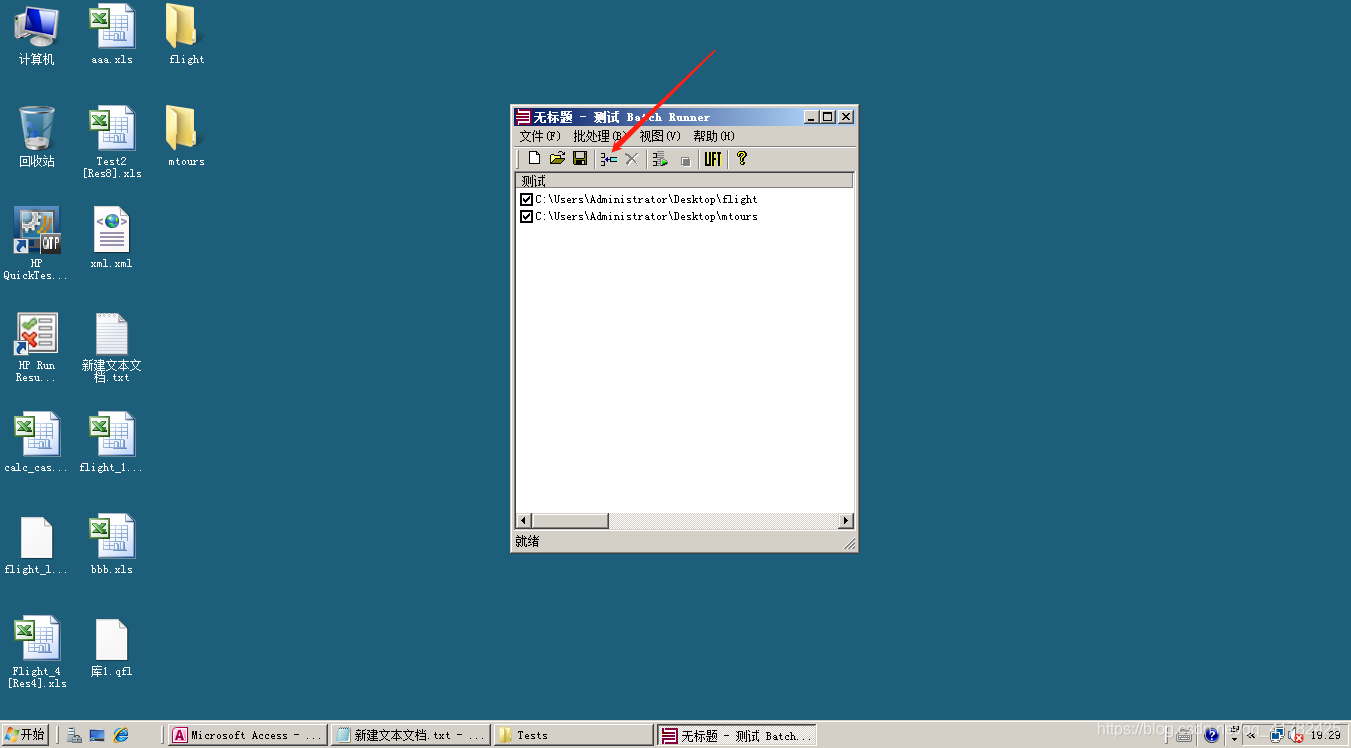Run the batch tests
The height and width of the screenshot is (748, 1351).
[660, 159]
